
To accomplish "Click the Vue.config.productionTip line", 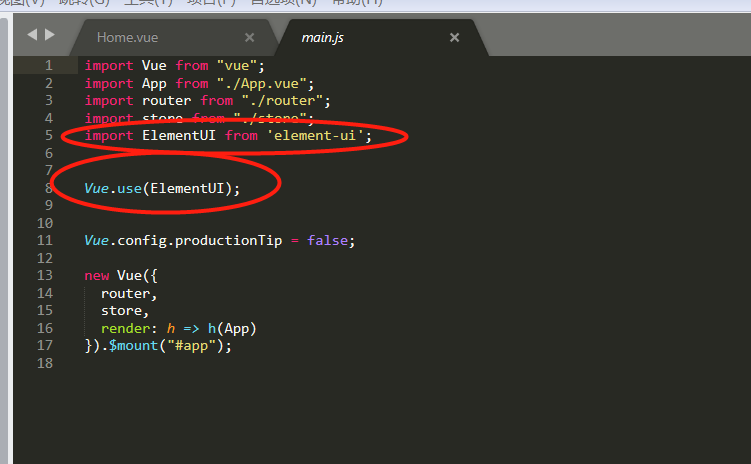I will coord(219,240).
